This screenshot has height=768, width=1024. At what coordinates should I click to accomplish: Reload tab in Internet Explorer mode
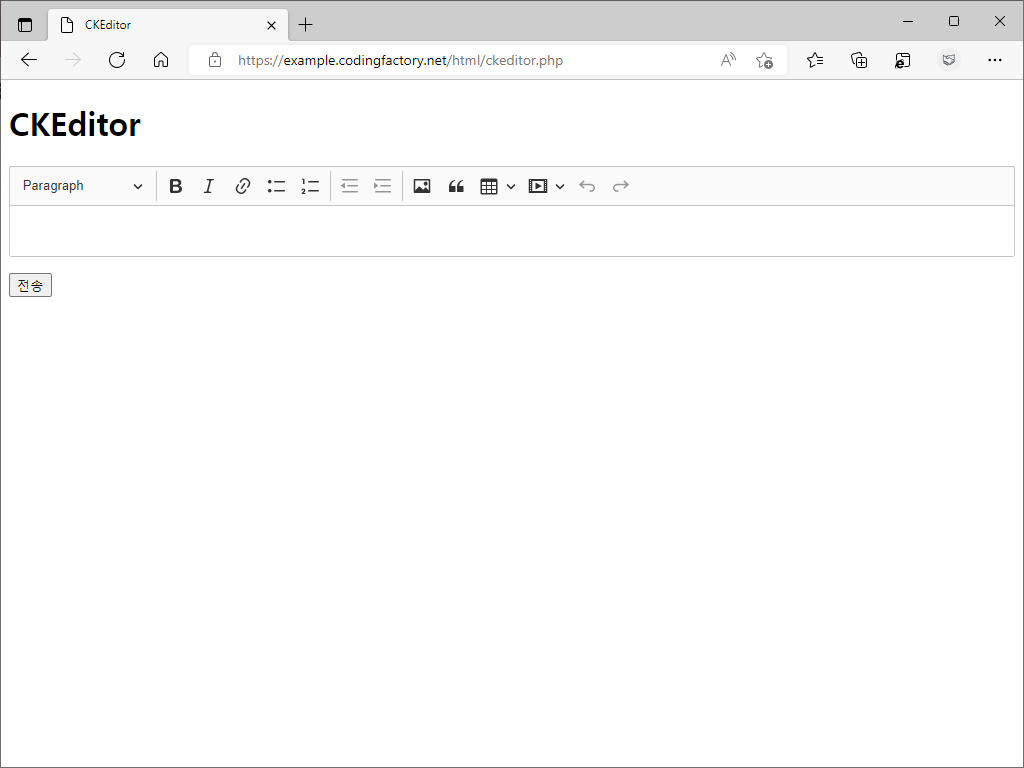click(x=903, y=60)
